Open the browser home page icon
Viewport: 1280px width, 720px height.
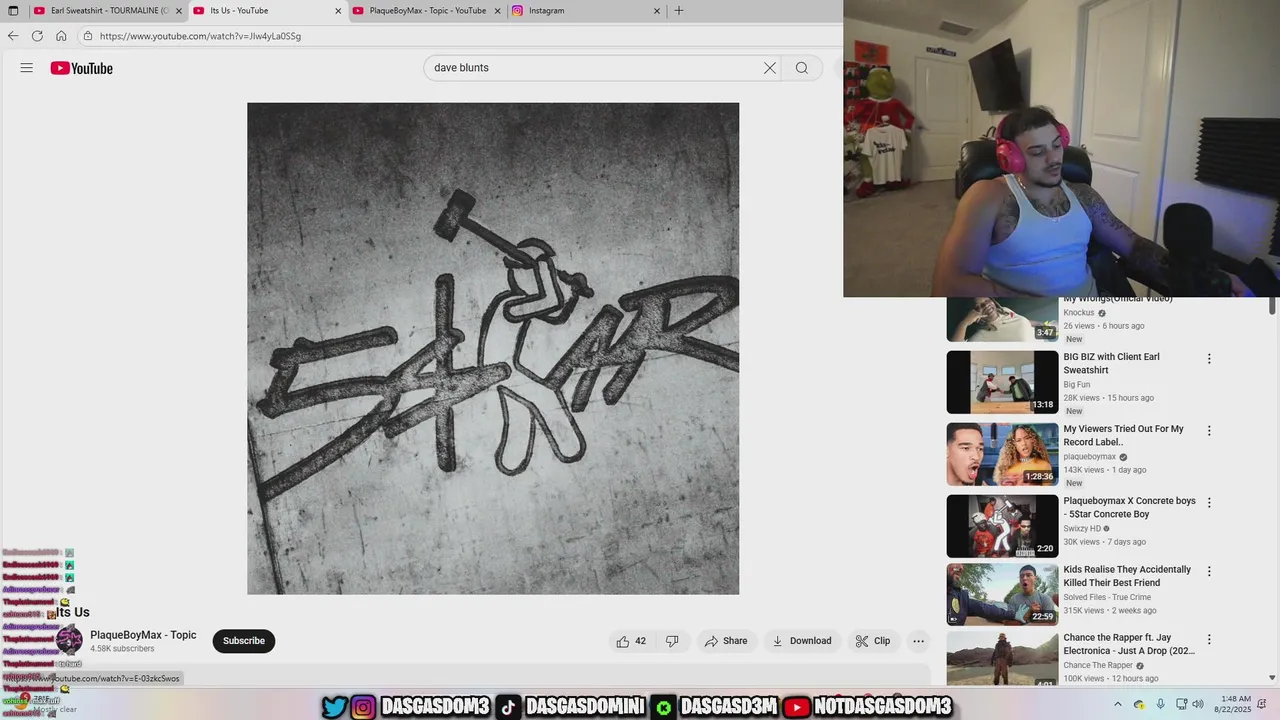[61, 36]
